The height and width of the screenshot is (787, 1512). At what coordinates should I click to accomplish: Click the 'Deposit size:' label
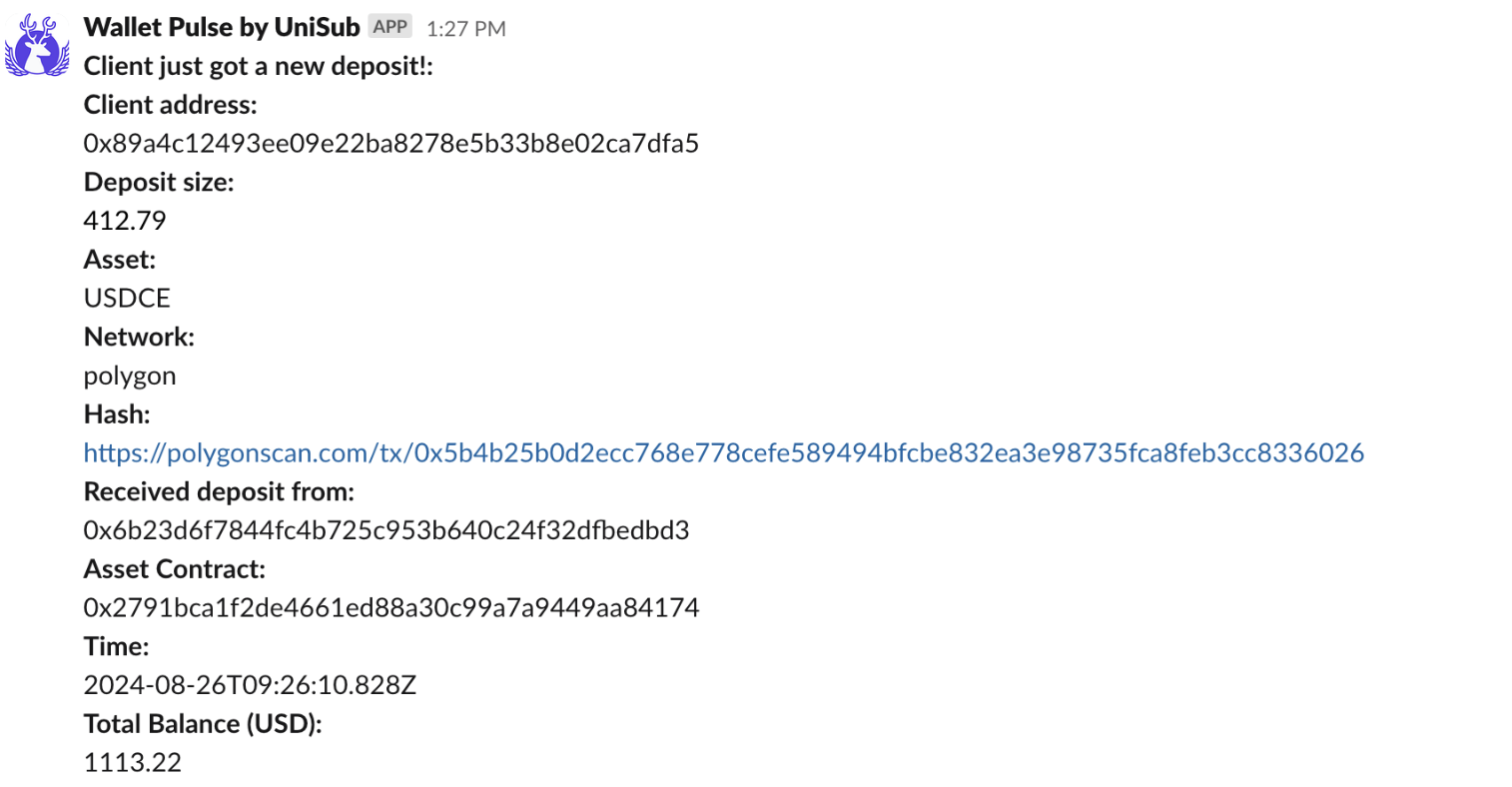pos(158,182)
